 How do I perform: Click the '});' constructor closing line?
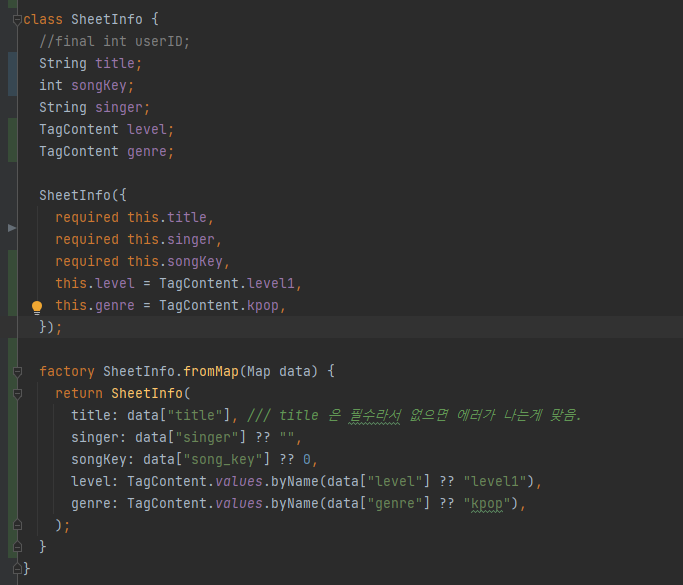tap(51, 327)
